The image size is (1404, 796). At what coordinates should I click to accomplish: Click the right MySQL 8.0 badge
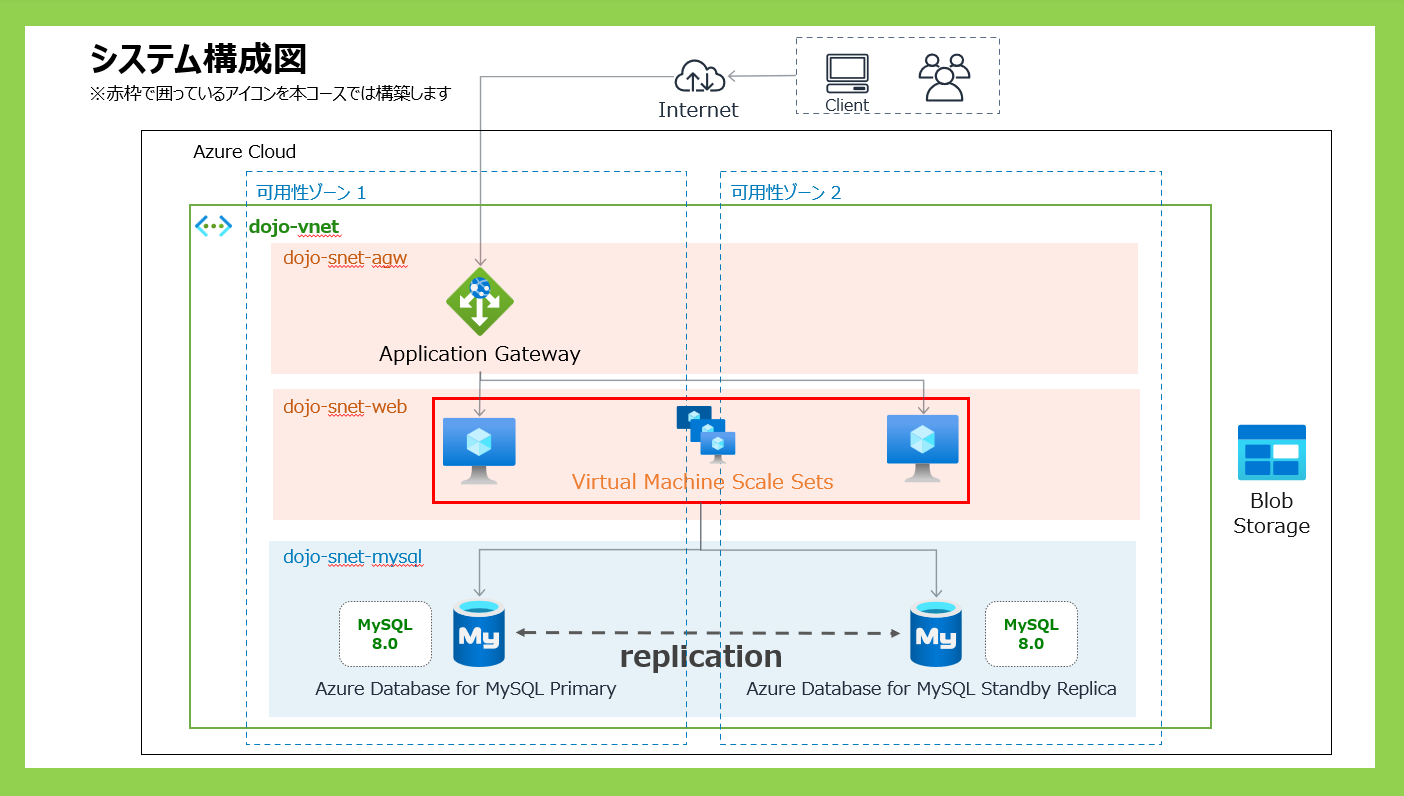click(x=1031, y=634)
